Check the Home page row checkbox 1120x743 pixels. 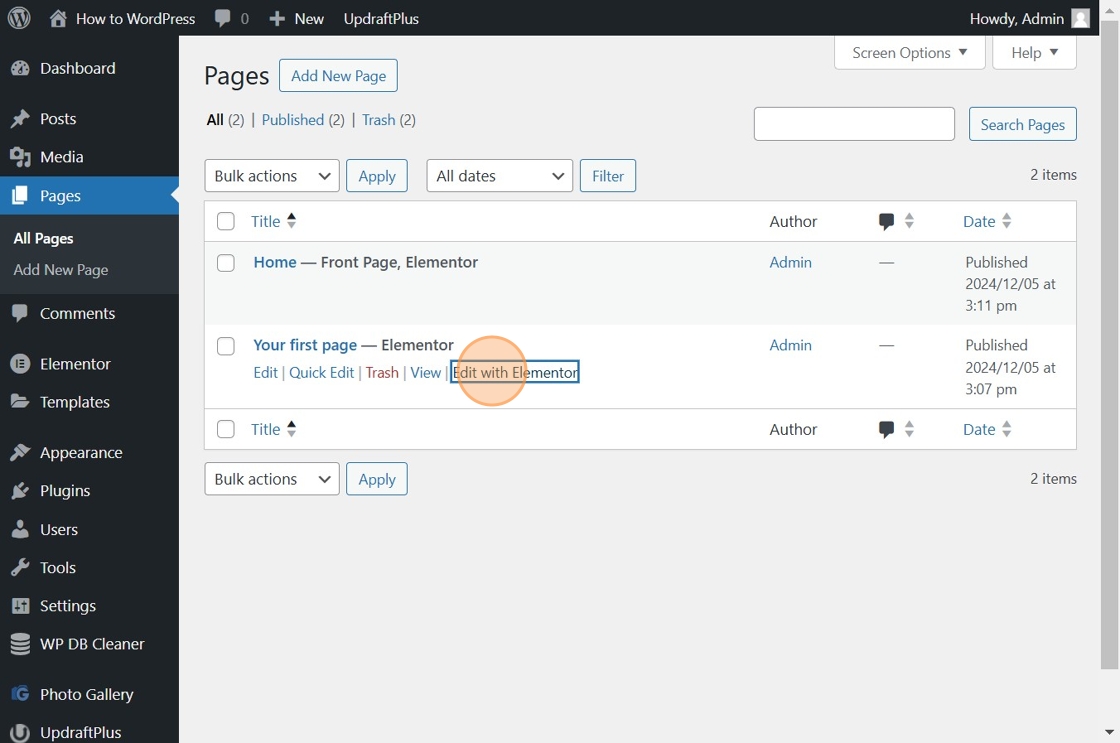[226, 263]
